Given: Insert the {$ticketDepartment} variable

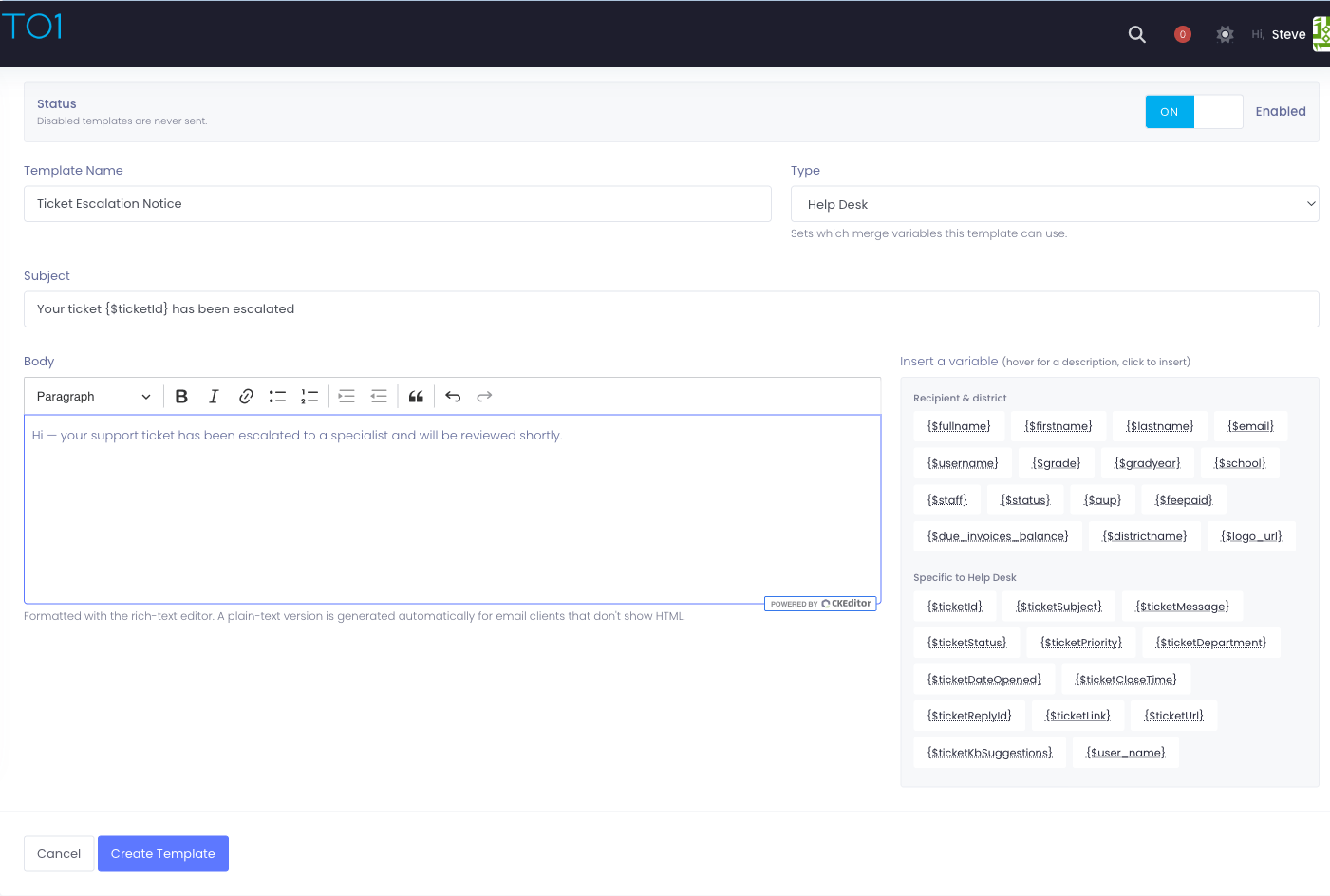Looking at the screenshot, I should pyautogui.click(x=1211, y=643).
